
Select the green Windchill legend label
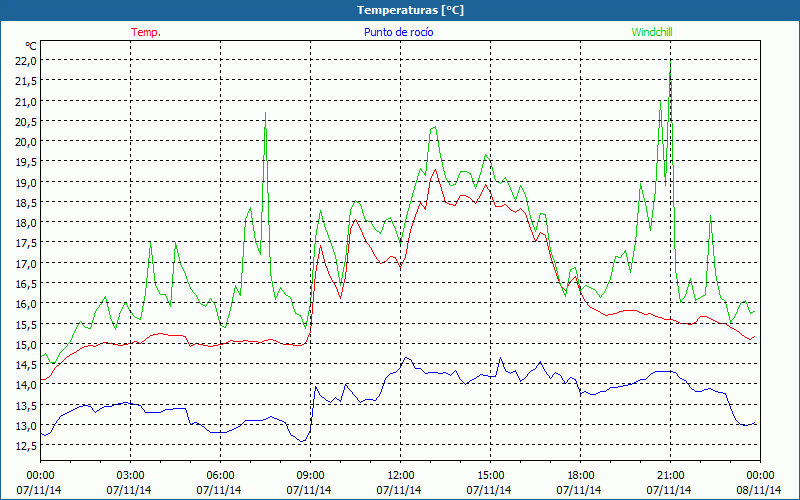[652, 32]
